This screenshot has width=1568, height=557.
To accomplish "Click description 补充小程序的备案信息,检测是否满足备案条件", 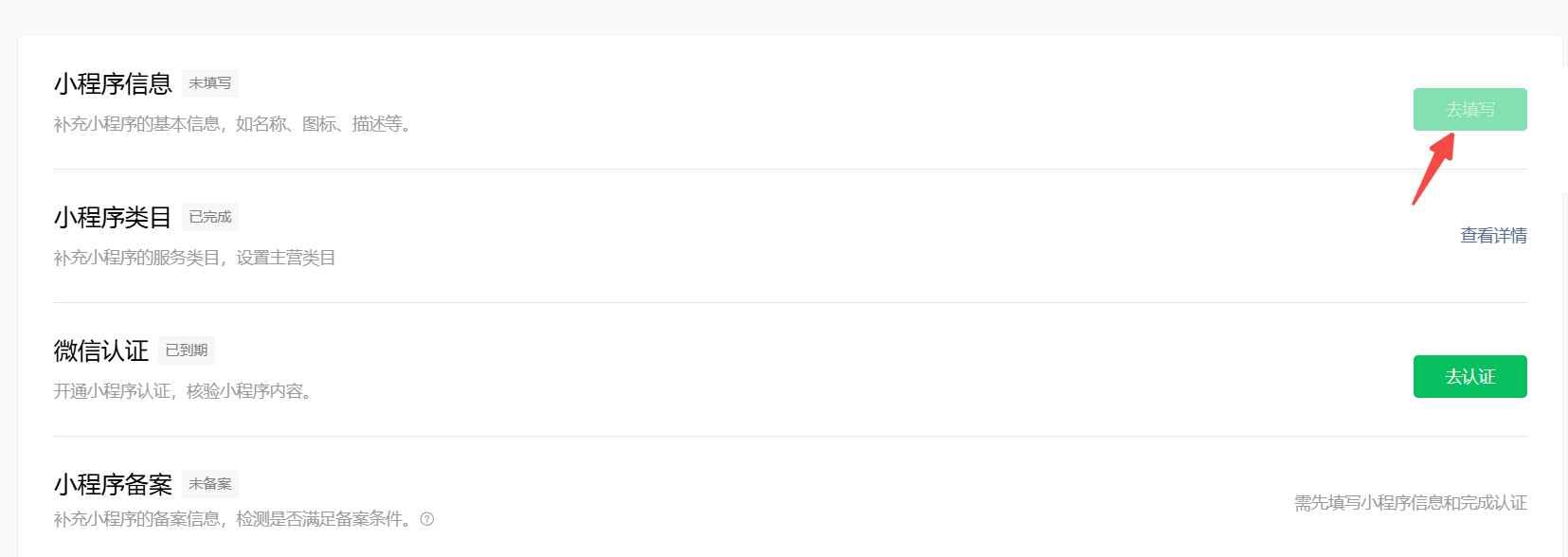I will point(233,519).
